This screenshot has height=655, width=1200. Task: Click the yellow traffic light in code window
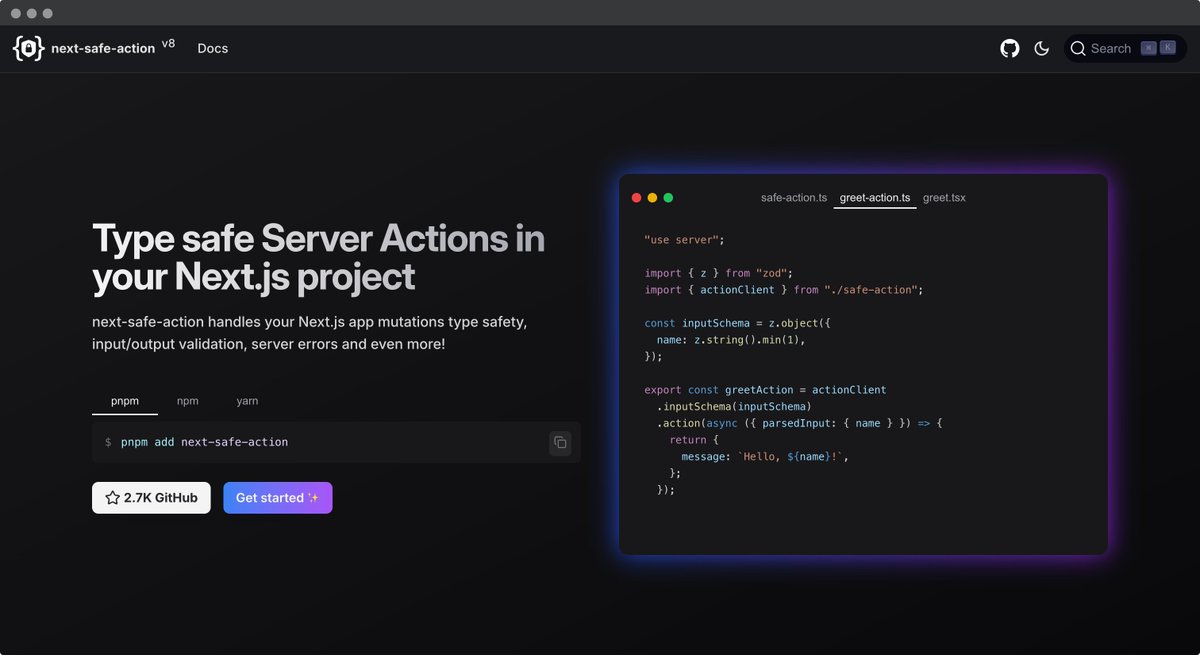coord(652,197)
